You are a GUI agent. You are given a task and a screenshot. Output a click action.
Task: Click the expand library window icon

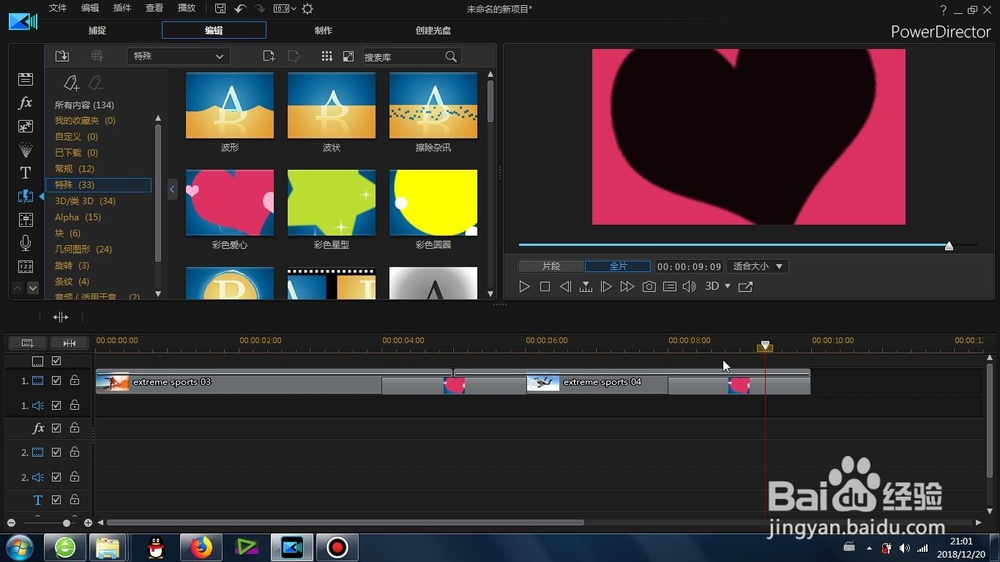(348, 56)
